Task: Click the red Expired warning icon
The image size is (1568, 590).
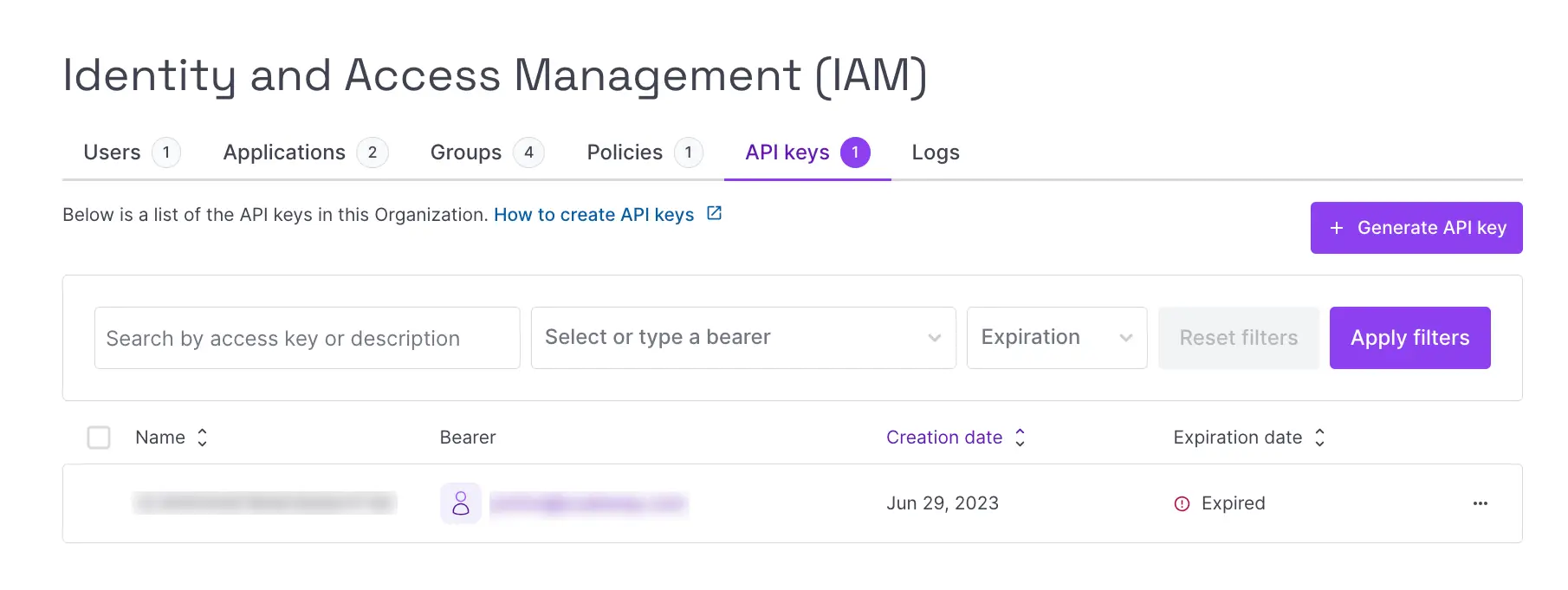Action: (x=1182, y=503)
